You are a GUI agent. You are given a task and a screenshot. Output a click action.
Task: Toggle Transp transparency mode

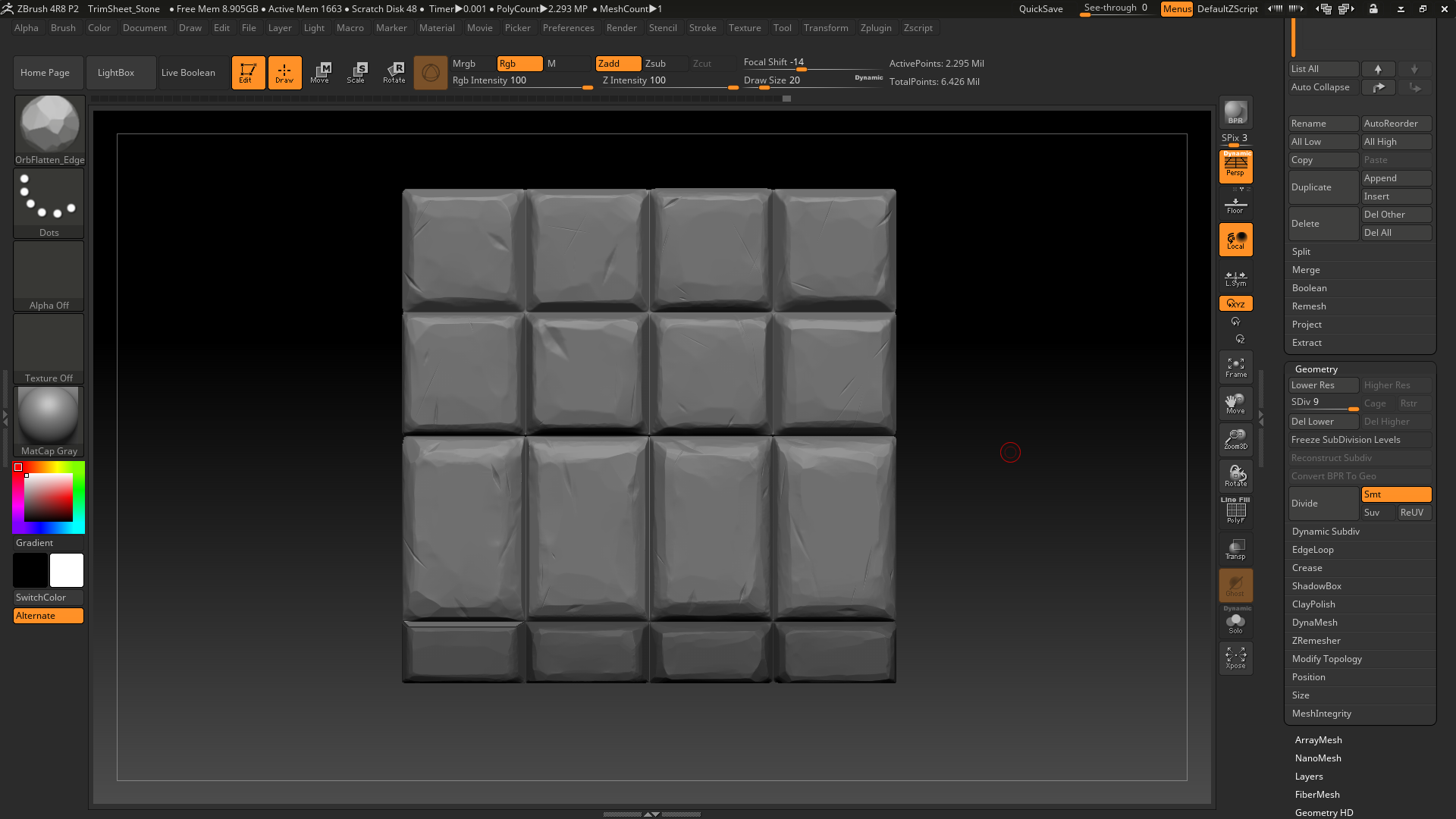(1235, 549)
